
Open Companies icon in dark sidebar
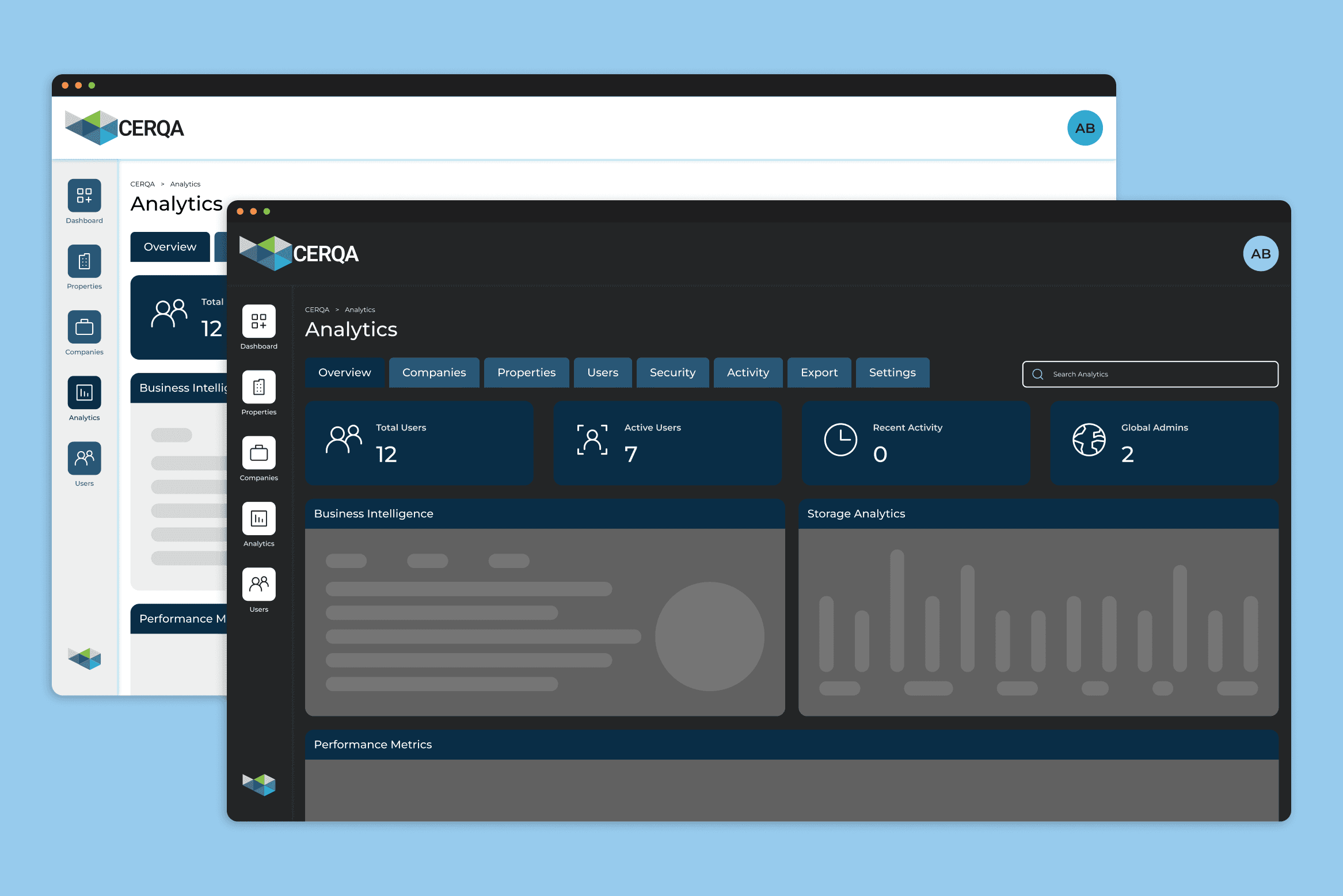(x=258, y=453)
